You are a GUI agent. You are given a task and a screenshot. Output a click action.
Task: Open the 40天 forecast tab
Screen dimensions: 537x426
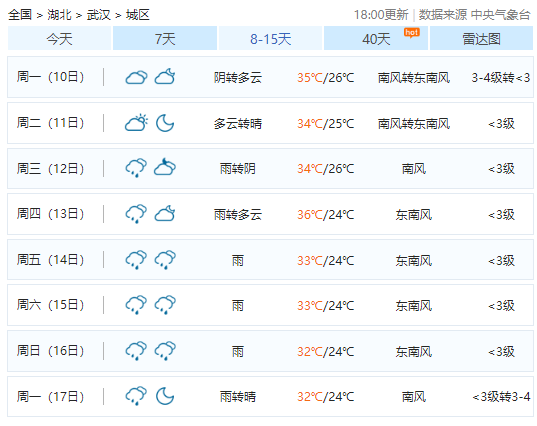click(376, 38)
